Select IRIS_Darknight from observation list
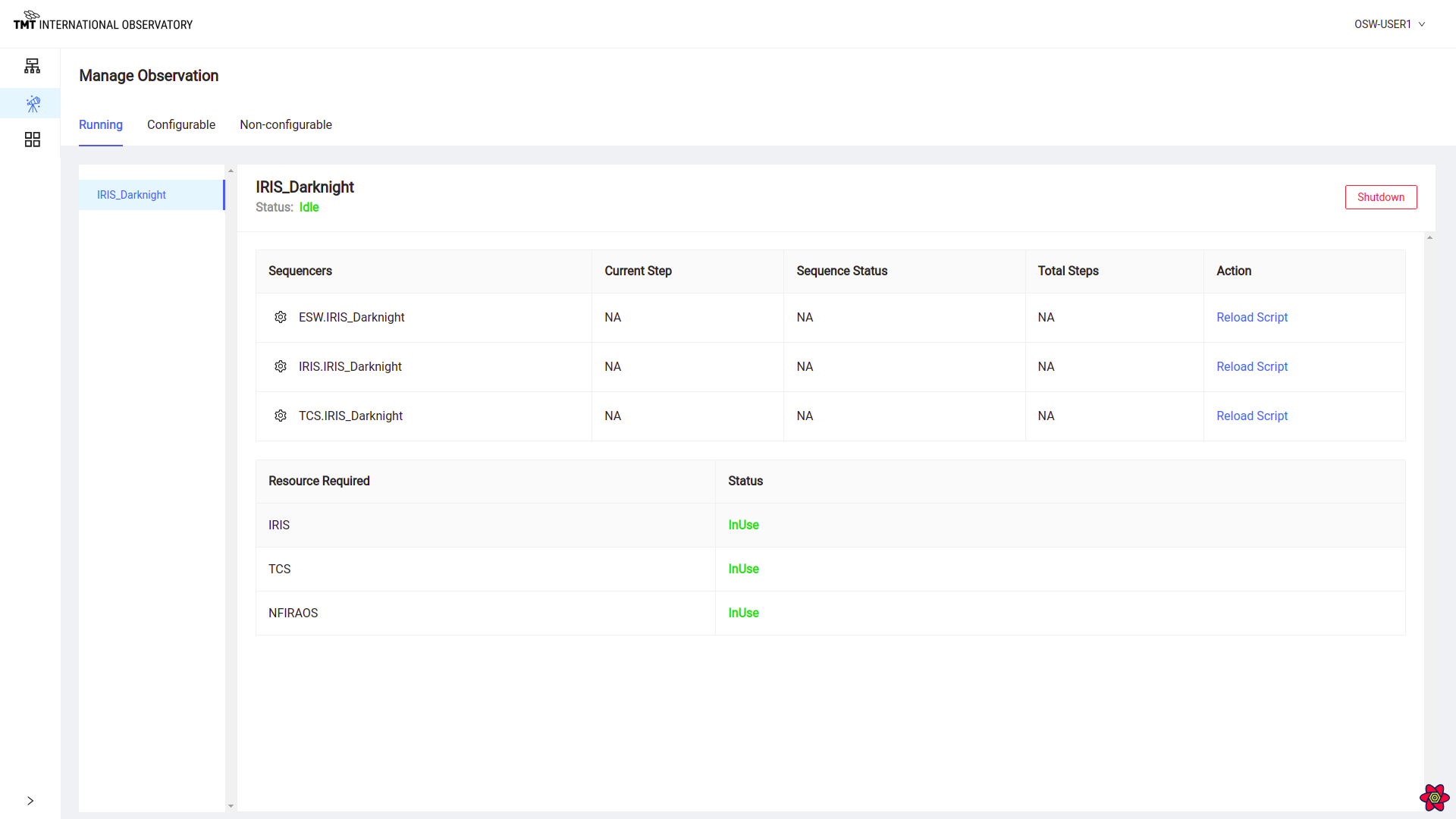 click(151, 194)
